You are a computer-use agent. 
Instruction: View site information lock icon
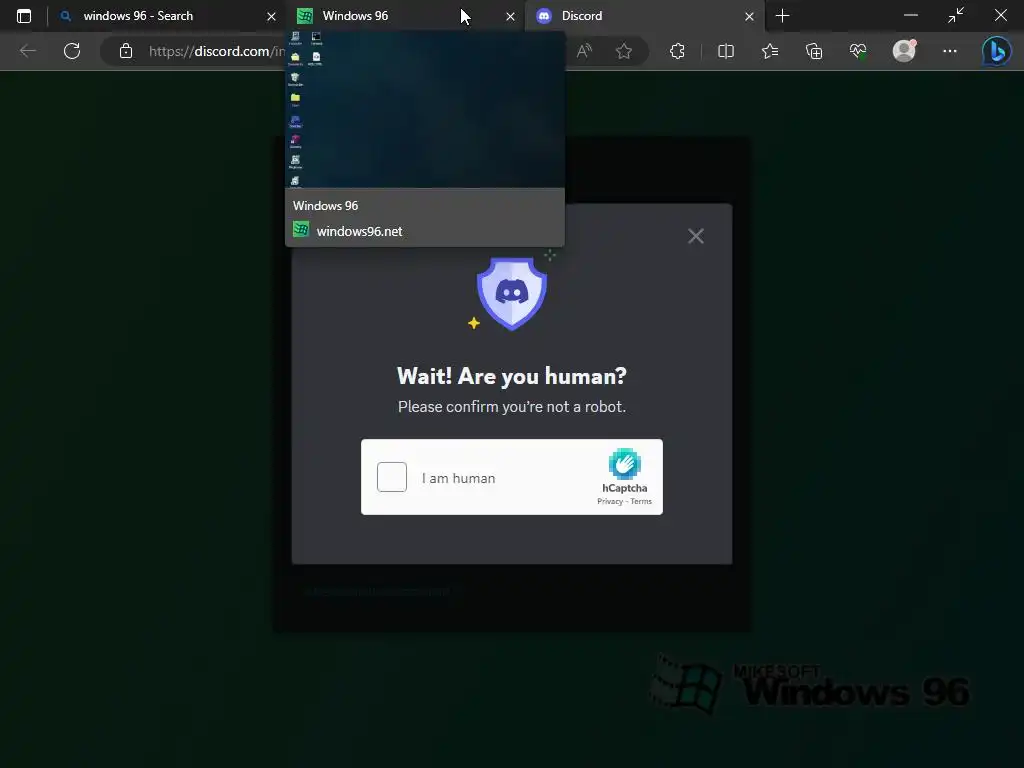click(x=126, y=51)
